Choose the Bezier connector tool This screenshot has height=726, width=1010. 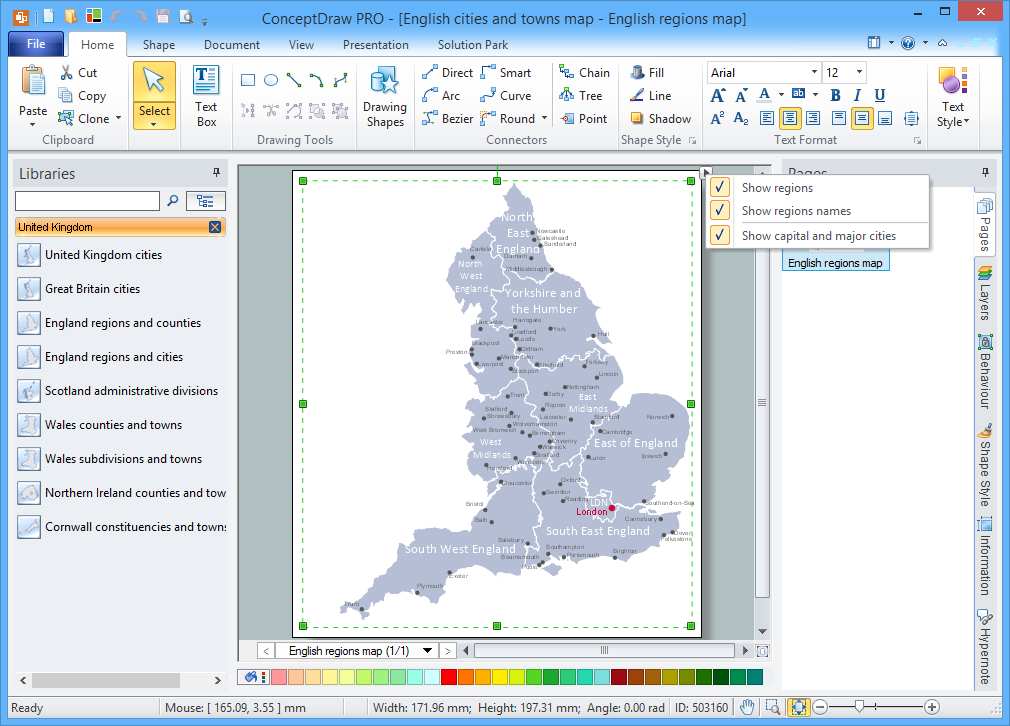click(x=448, y=118)
